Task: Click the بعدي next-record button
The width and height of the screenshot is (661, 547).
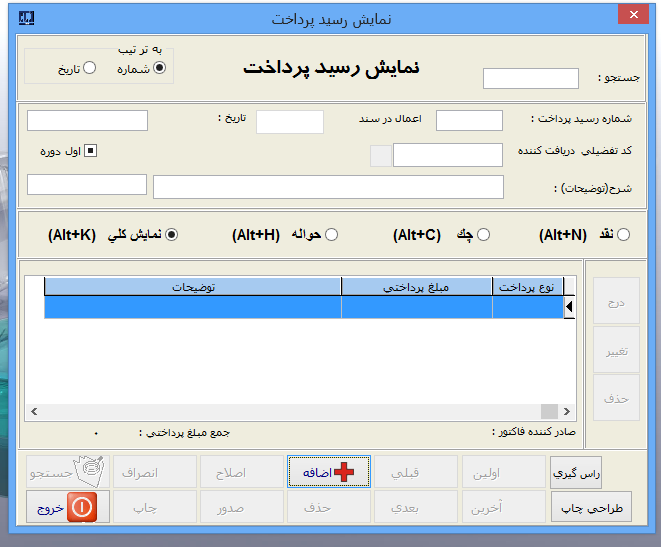Action: (416, 507)
